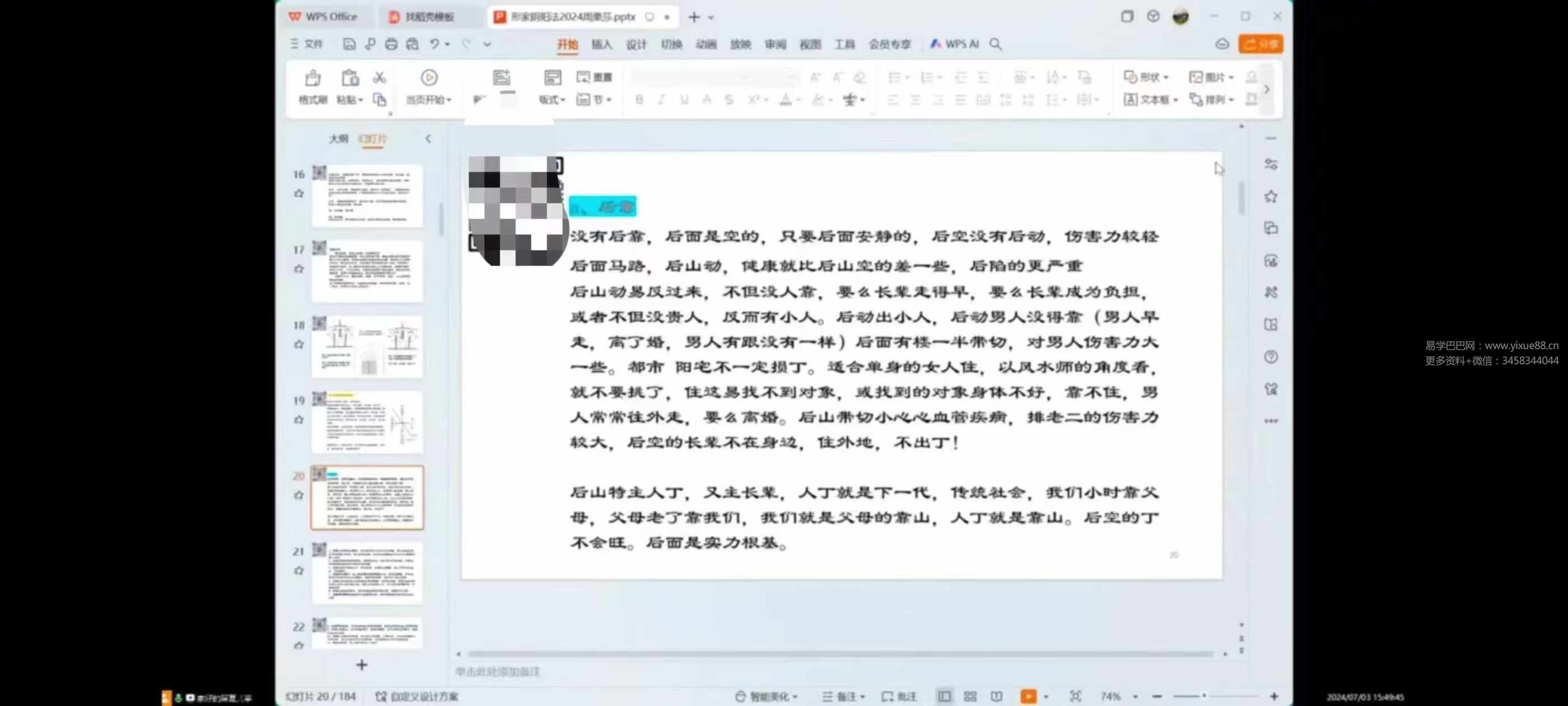Image resolution: width=1568 pixels, height=706 pixels.
Task: Select slide 18 thumbnail in the panel
Action: tap(367, 346)
